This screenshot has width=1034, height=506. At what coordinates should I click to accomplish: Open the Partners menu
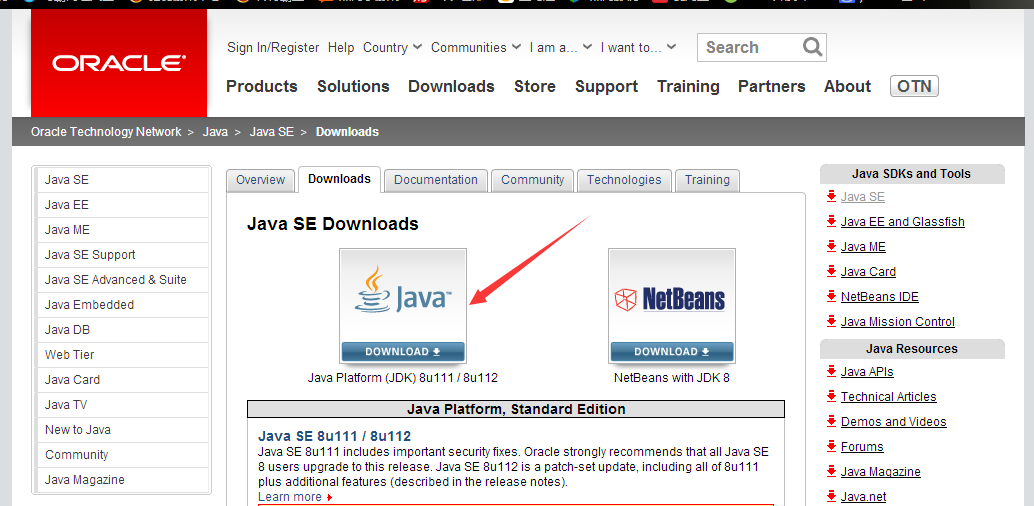(x=772, y=86)
